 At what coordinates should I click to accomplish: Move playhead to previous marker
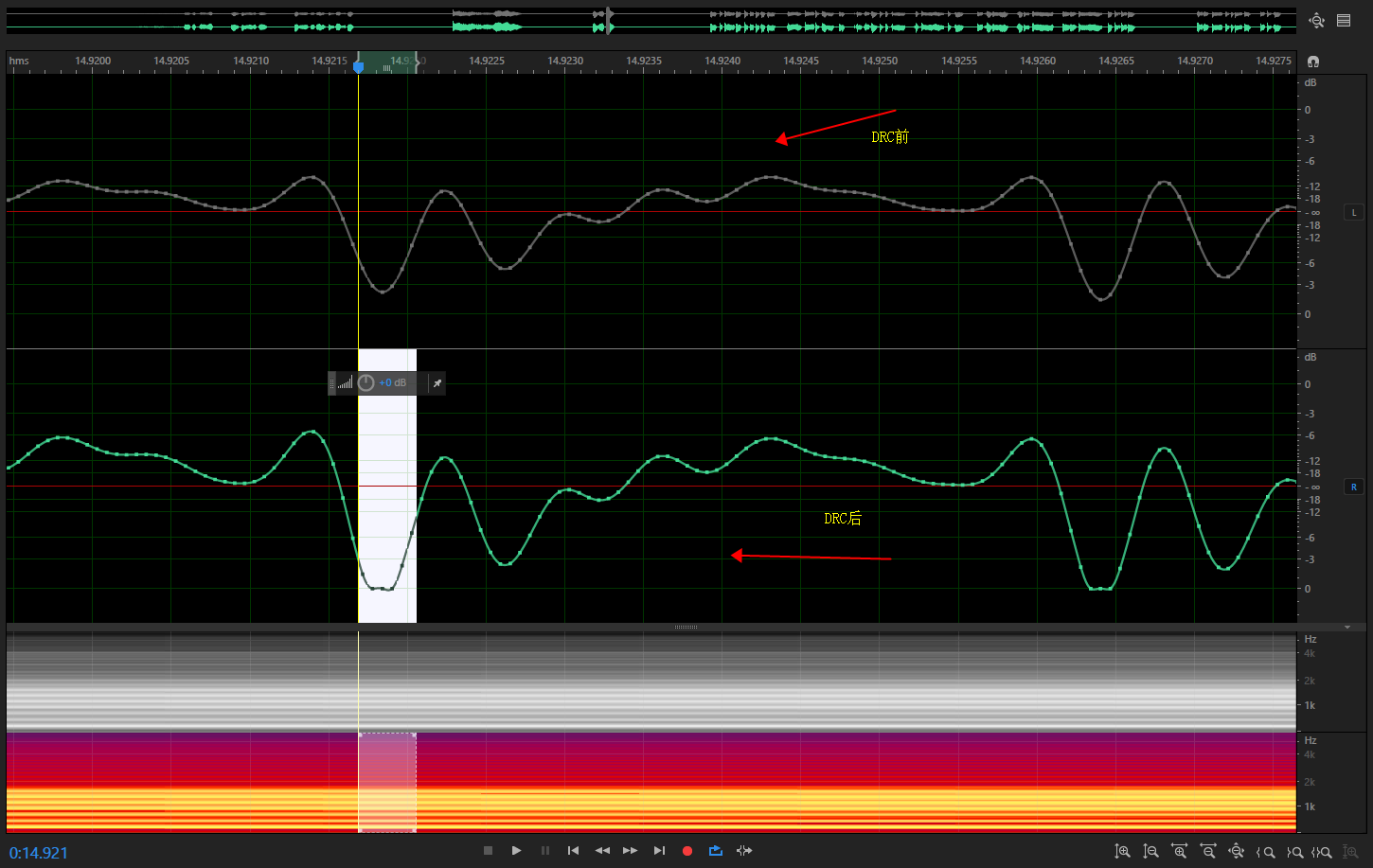[x=573, y=851]
